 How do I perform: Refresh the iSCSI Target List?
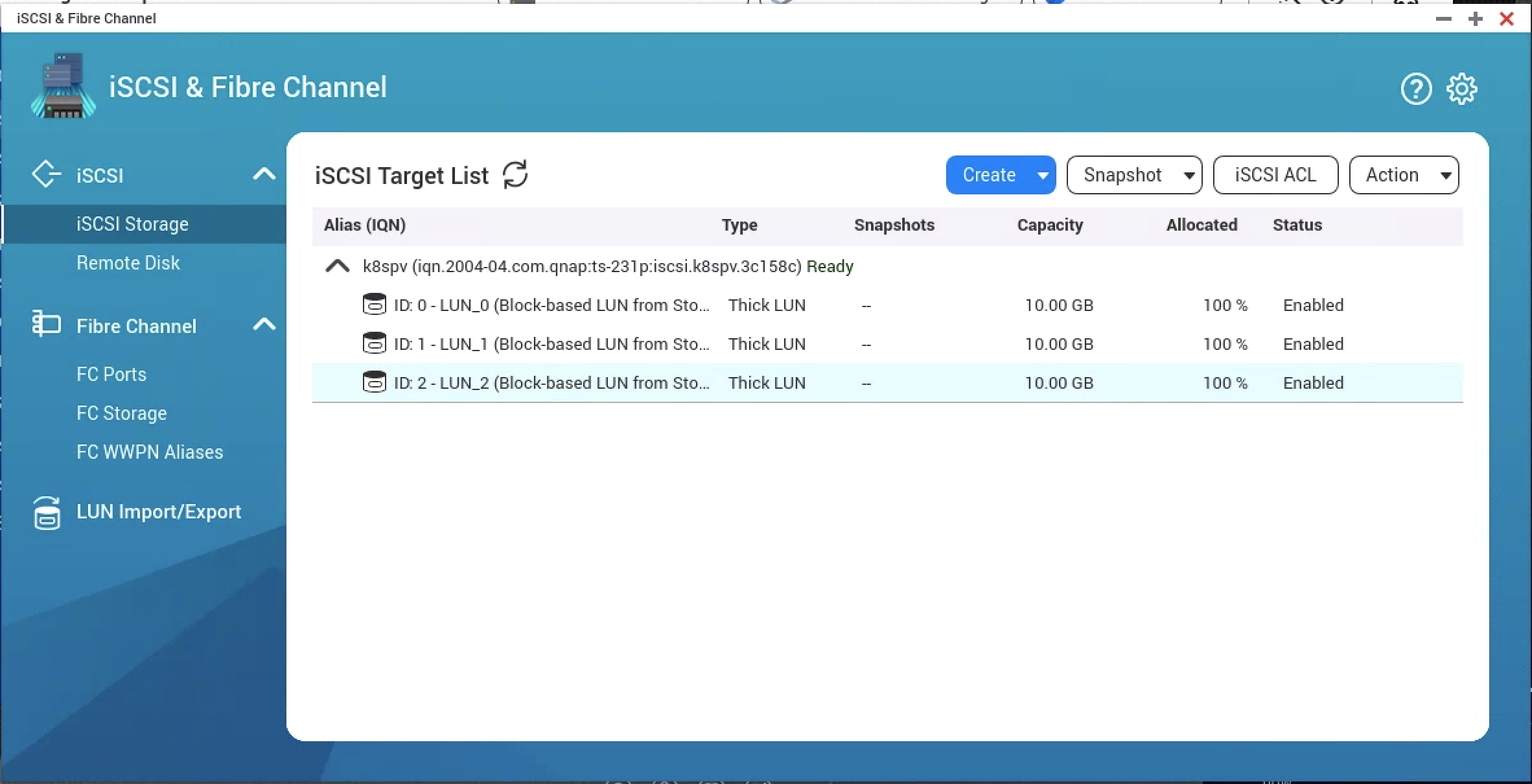coord(516,174)
